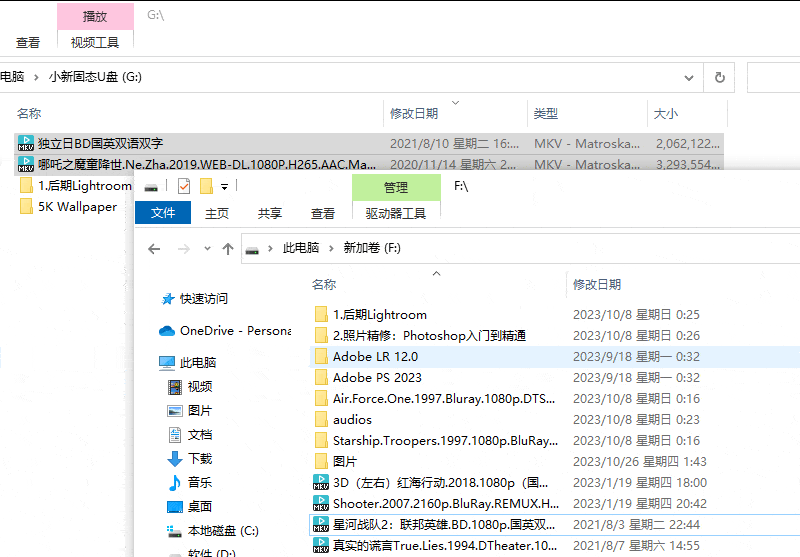Viewport: 800px width, 557px height.
Task: Click 此电脑 in the F: address breadcrumb
Action: coord(301,248)
